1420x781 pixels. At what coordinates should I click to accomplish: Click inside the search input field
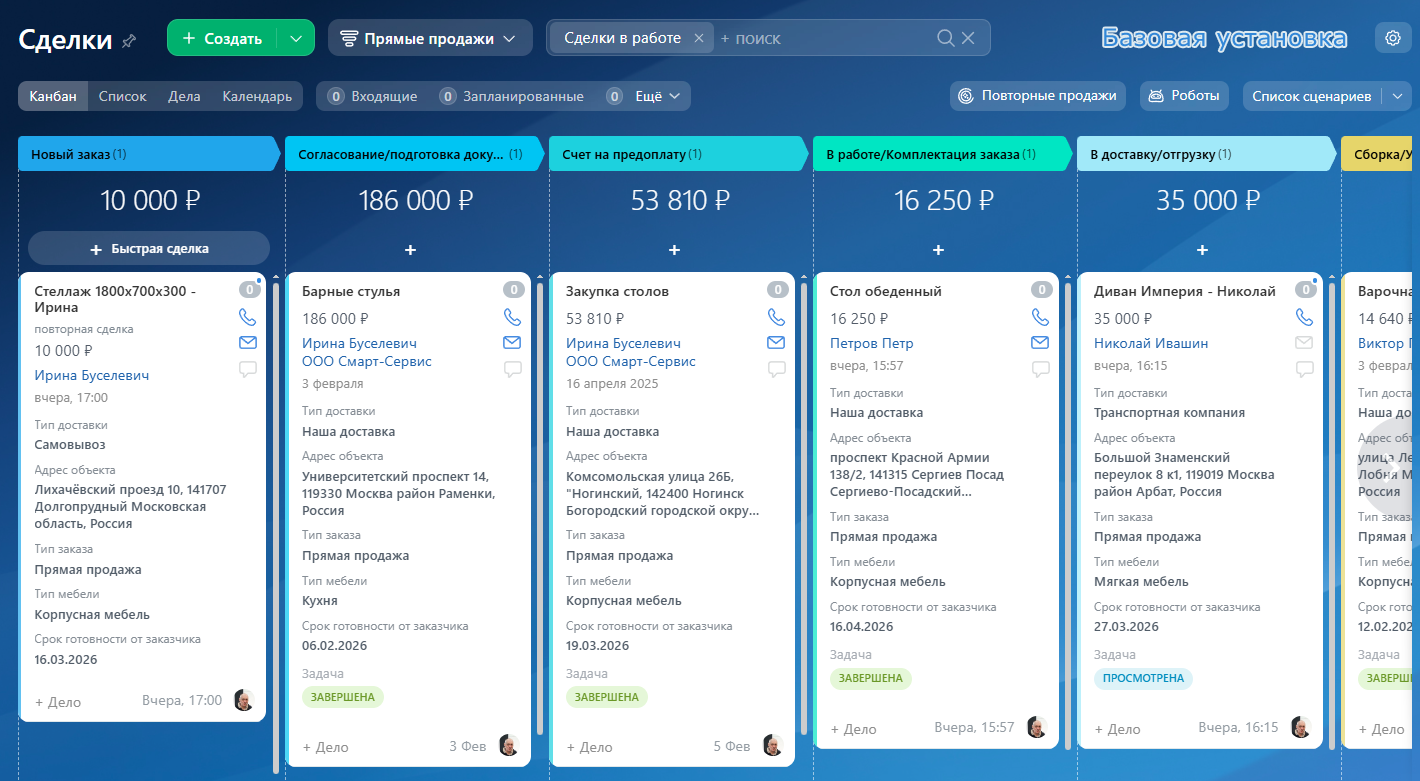tap(825, 38)
